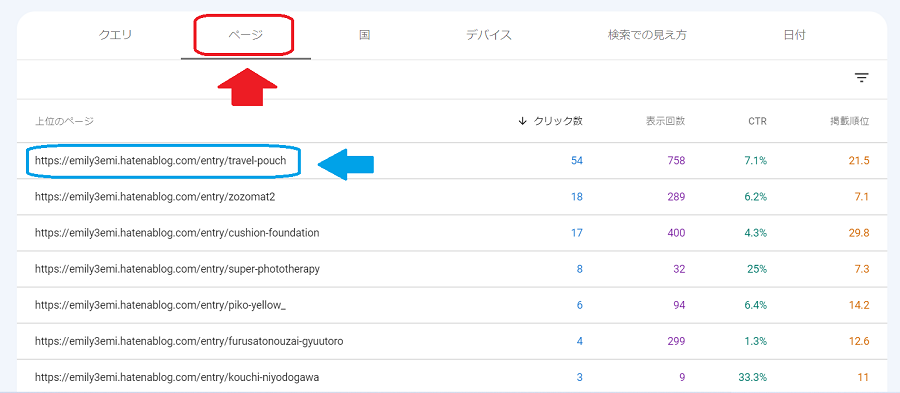Select the 日付 tab

(794, 35)
